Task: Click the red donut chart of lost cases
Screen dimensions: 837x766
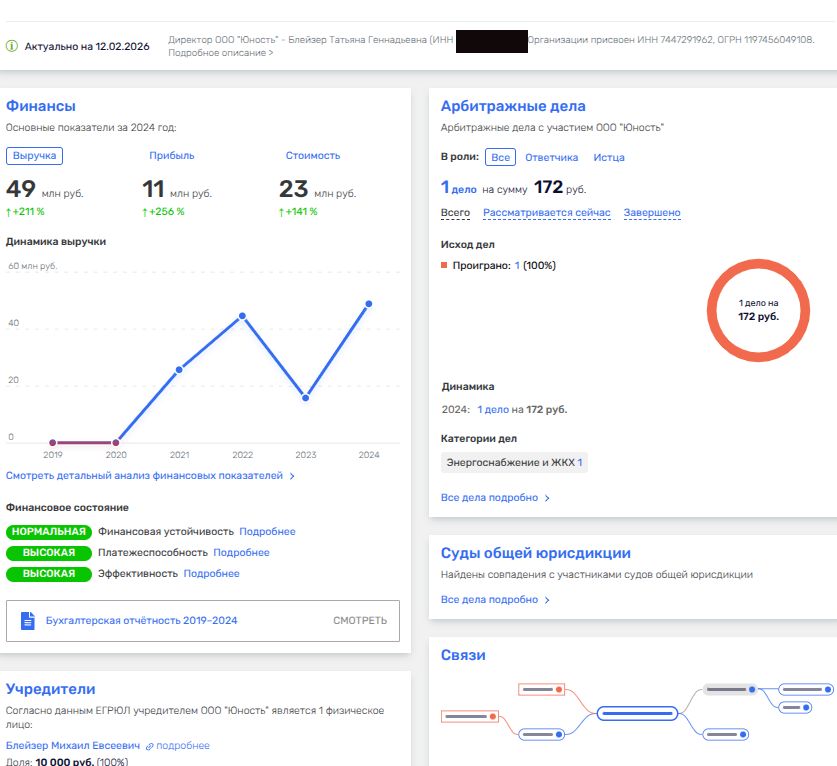Action: tap(758, 309)
